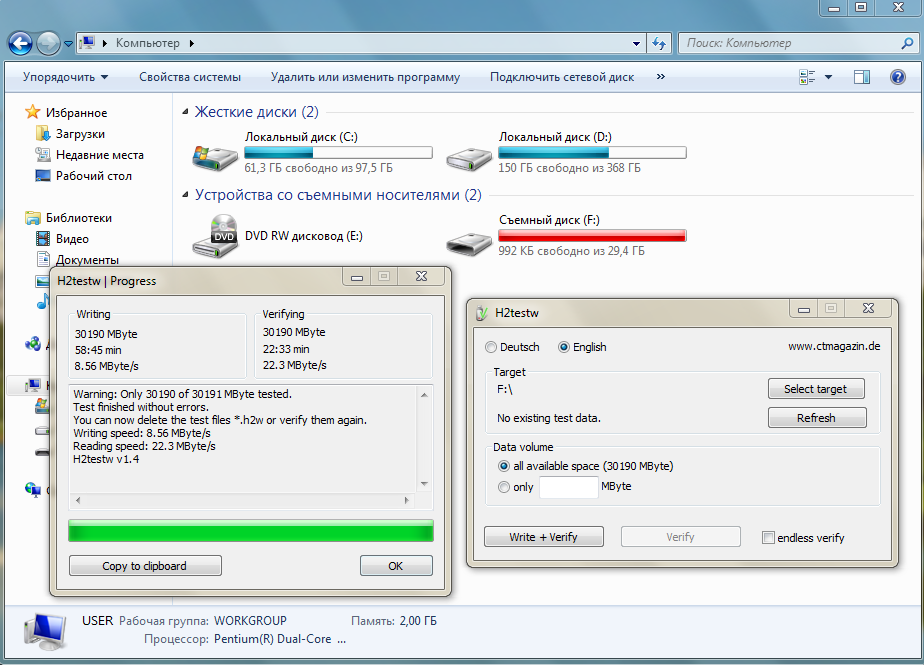
Task: Click the refresh icon beside address bar
Action: (x=659, y=43)
